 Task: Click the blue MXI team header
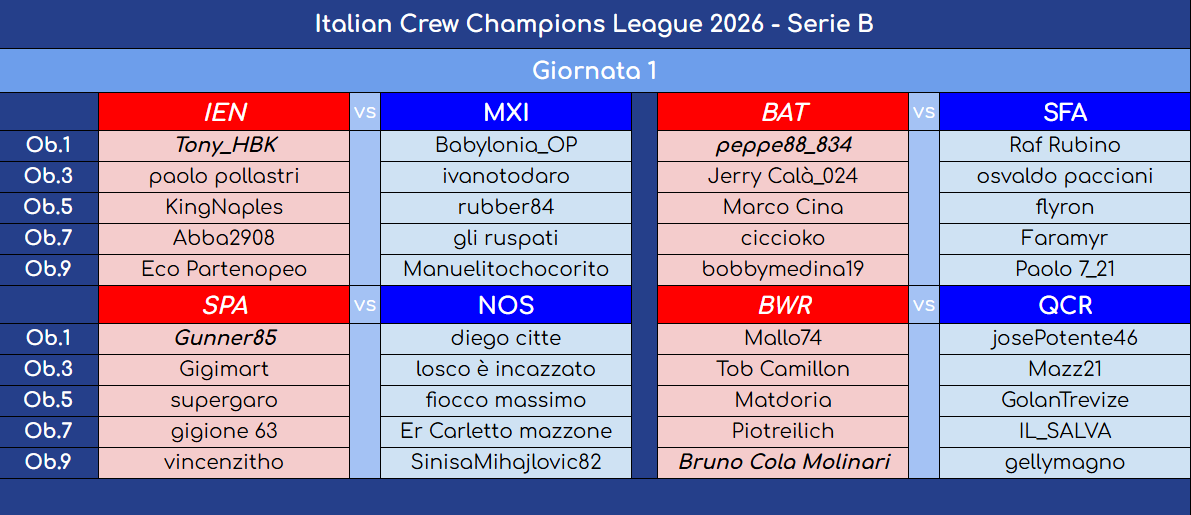(506, 112)
